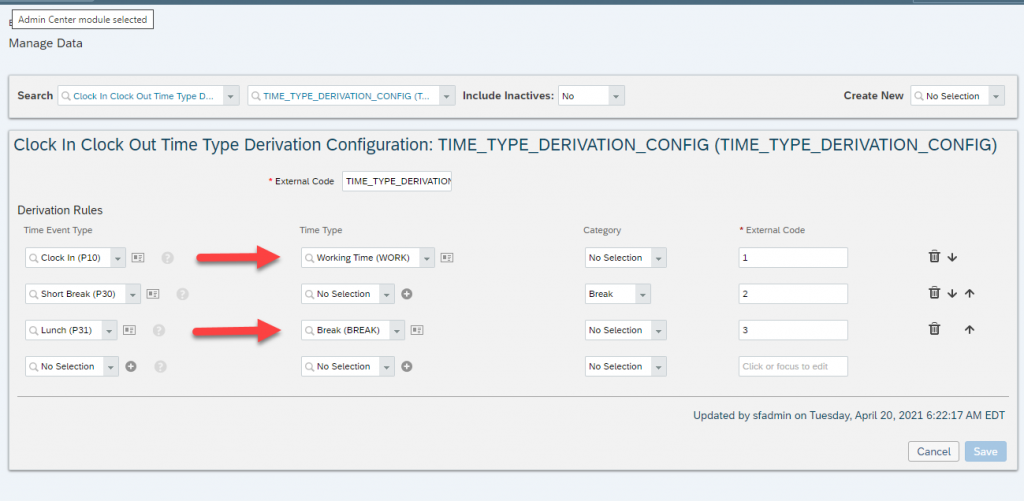
Task: Move the Short Break rule up
Action: (969, 294)
